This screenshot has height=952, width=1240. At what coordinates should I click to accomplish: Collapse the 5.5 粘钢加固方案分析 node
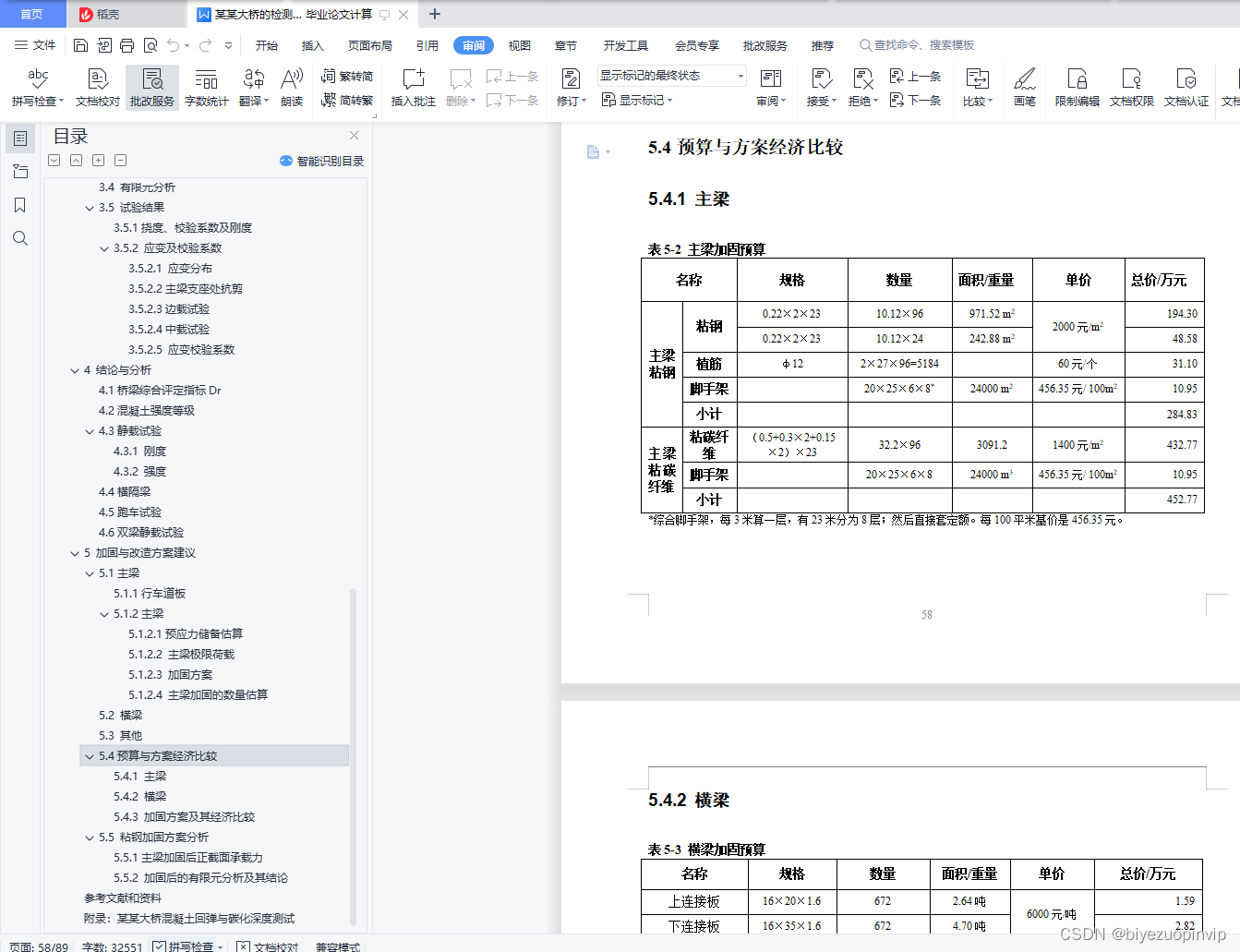coord(90,838)
